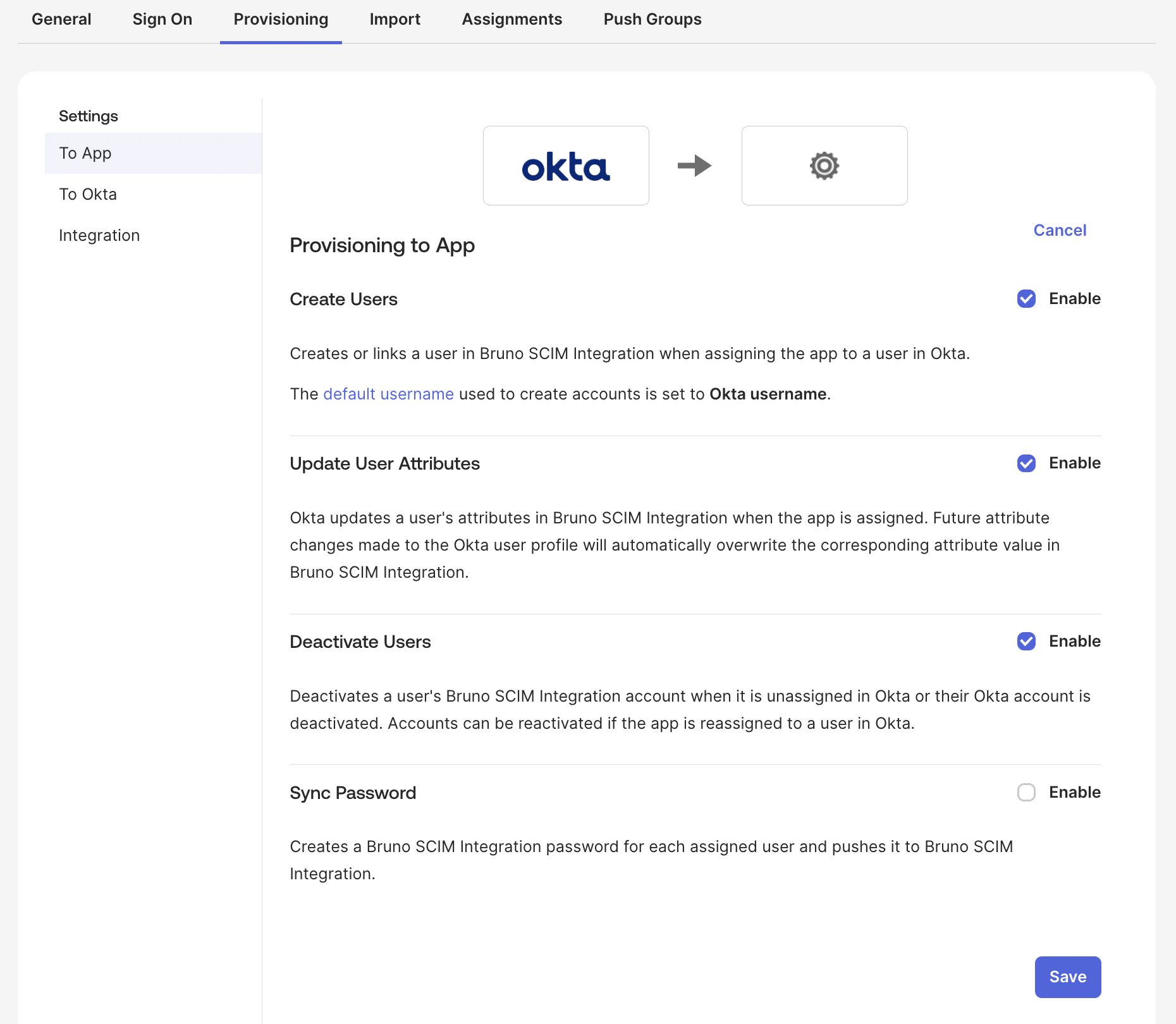This screenshot has width=1176, height=1024.
Task: Switch to the General tab
Action: tap(61, 19)
